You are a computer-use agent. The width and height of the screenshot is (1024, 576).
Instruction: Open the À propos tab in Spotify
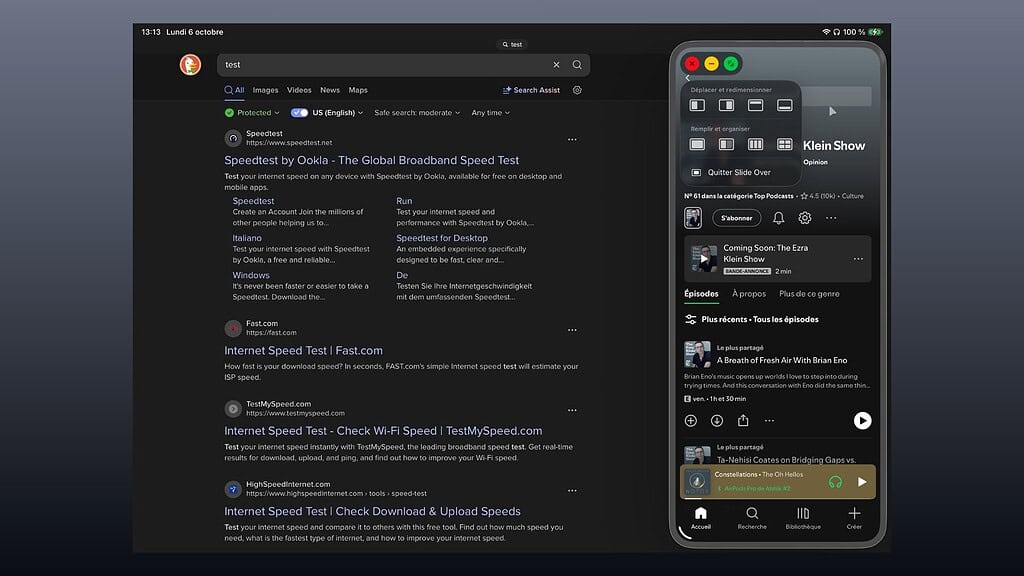tap(749, 294)
